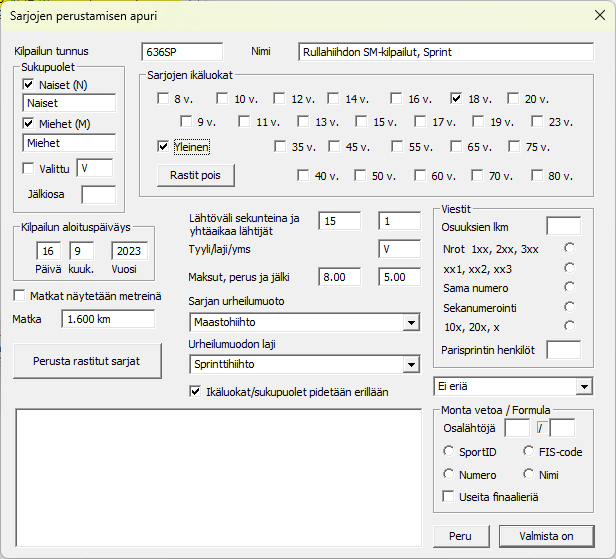Select the SportID radio button

(448, 452)
